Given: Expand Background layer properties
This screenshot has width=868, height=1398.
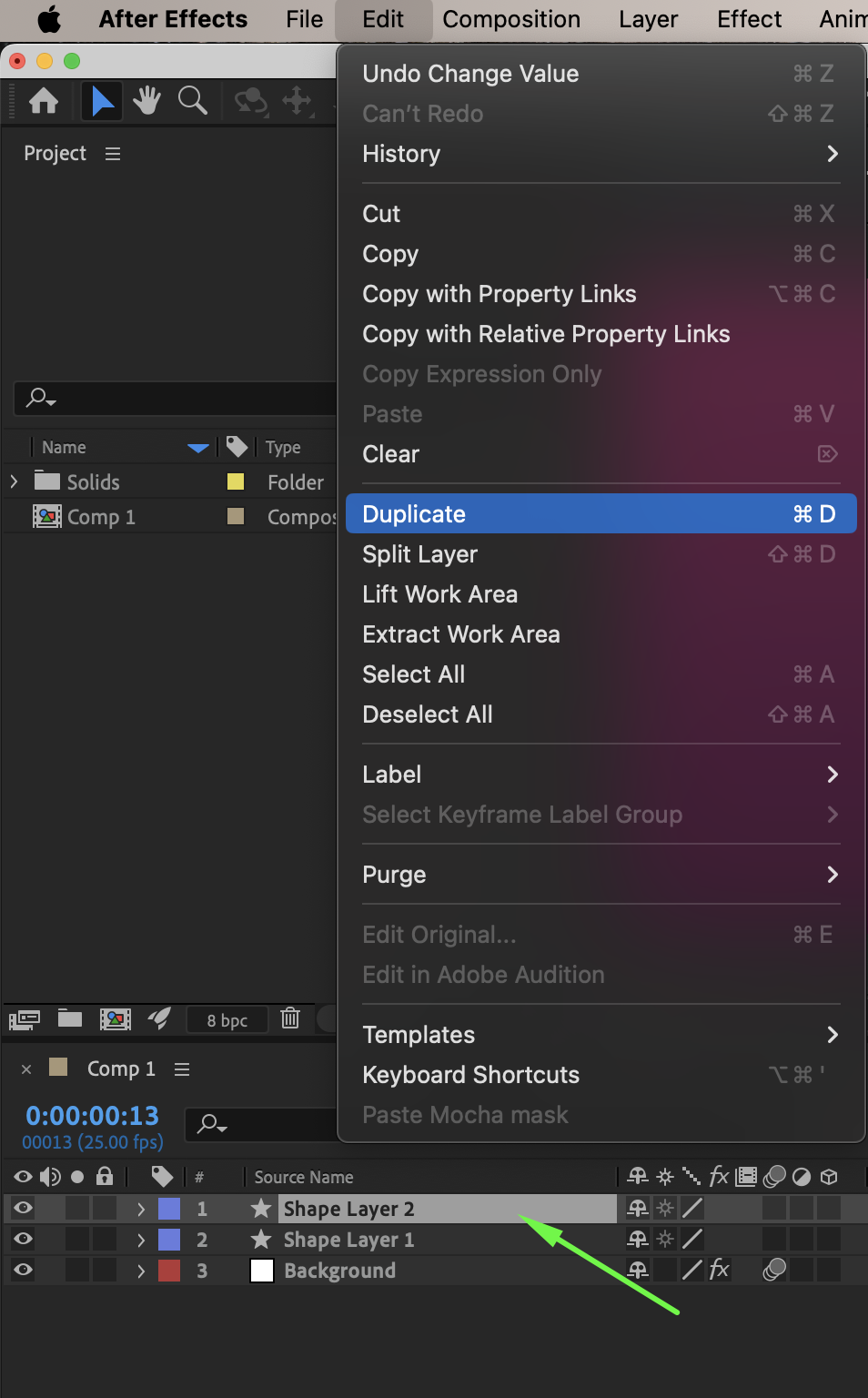Looking at the screenshot, I should pyautogui.click(x=140, y=1271).
